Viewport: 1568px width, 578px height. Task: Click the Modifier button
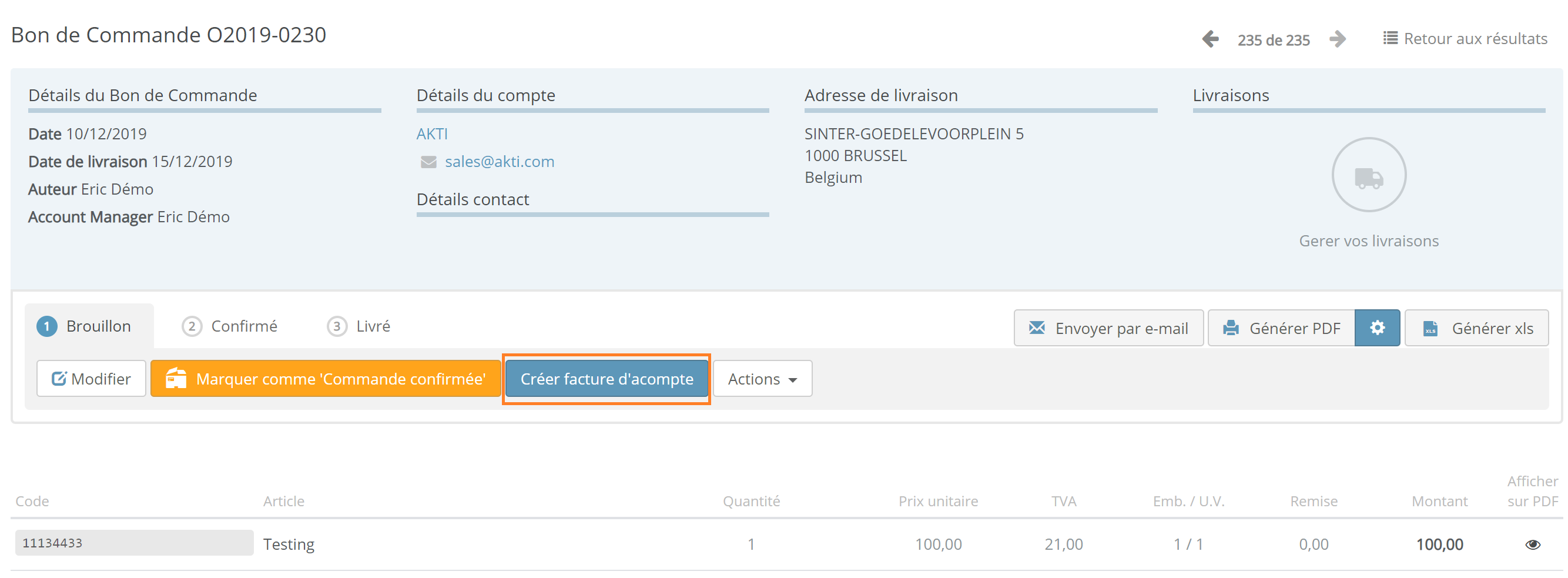(91, 379)
